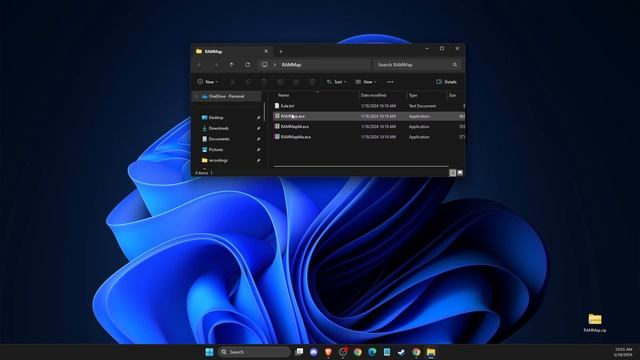Viewport: 640px width, 360px height.
Task: Switch to large thumbnails view icon
Action: pos(460,173)
